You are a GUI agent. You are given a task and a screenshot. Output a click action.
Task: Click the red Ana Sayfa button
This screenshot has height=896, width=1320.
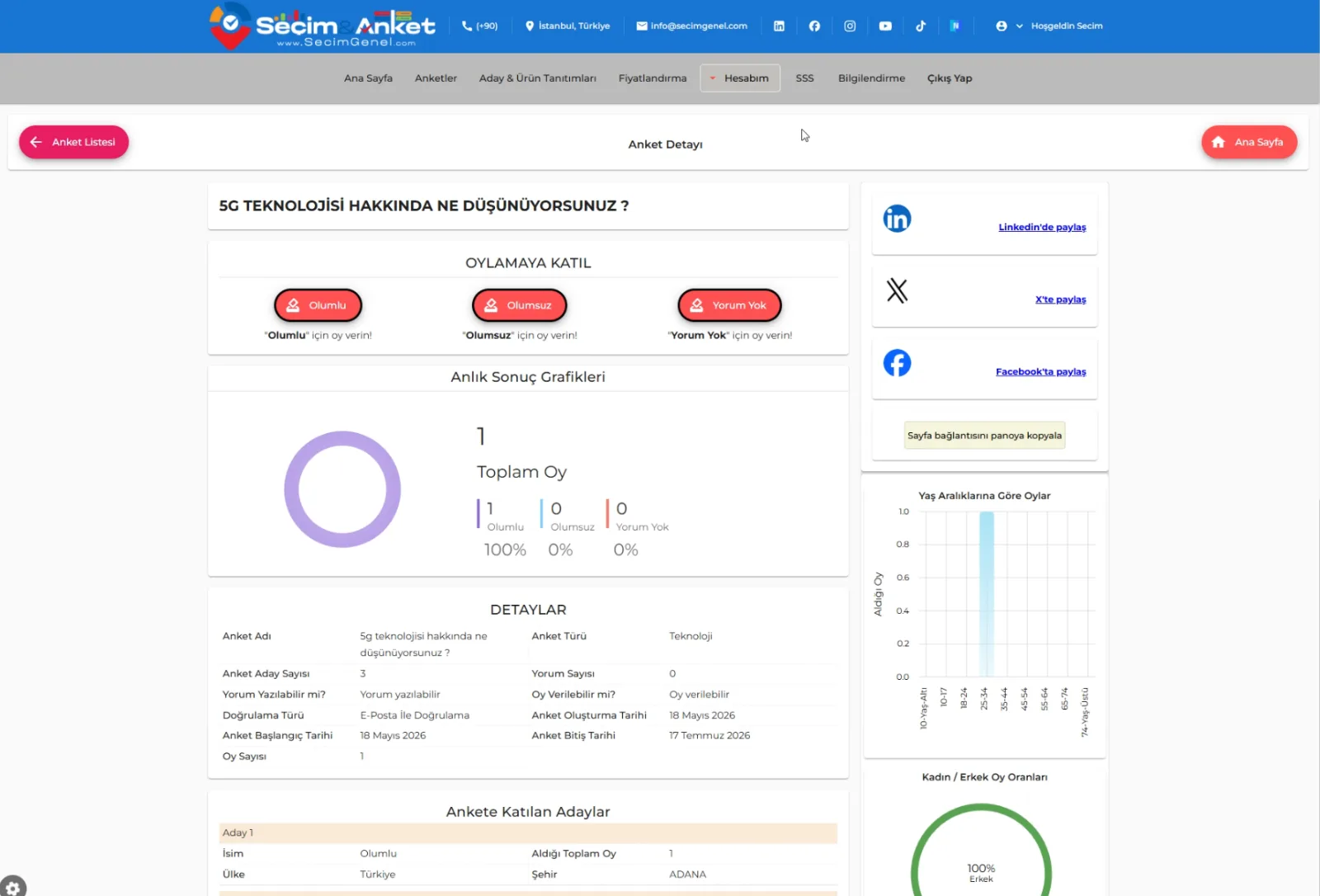(1249, 142)
